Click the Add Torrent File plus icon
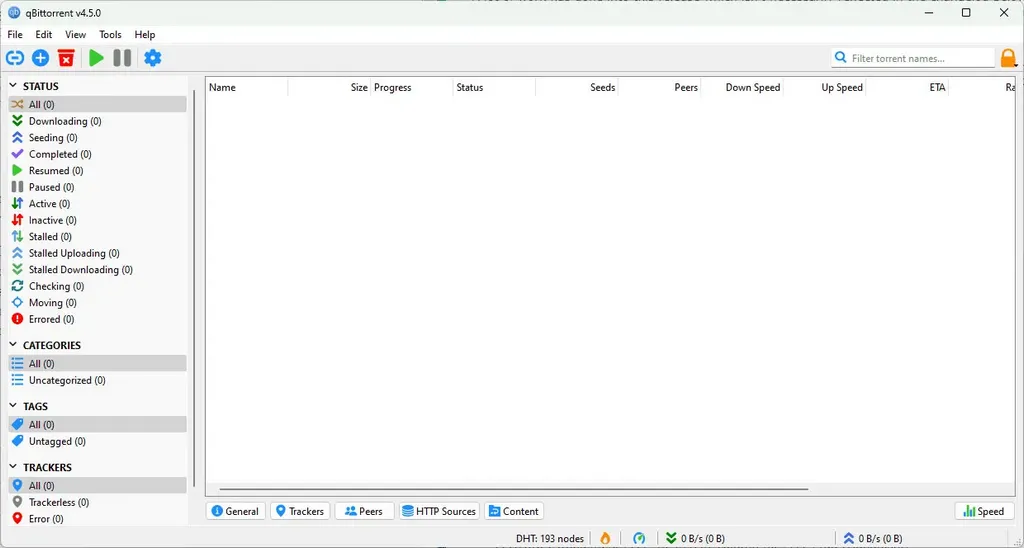The image size is (1024, 548). click(x=40, y=58)
